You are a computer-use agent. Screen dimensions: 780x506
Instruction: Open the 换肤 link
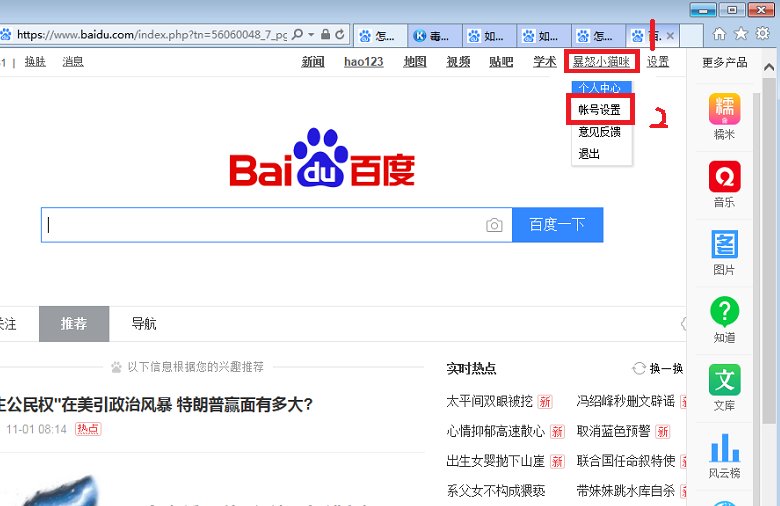pos(35,62)
